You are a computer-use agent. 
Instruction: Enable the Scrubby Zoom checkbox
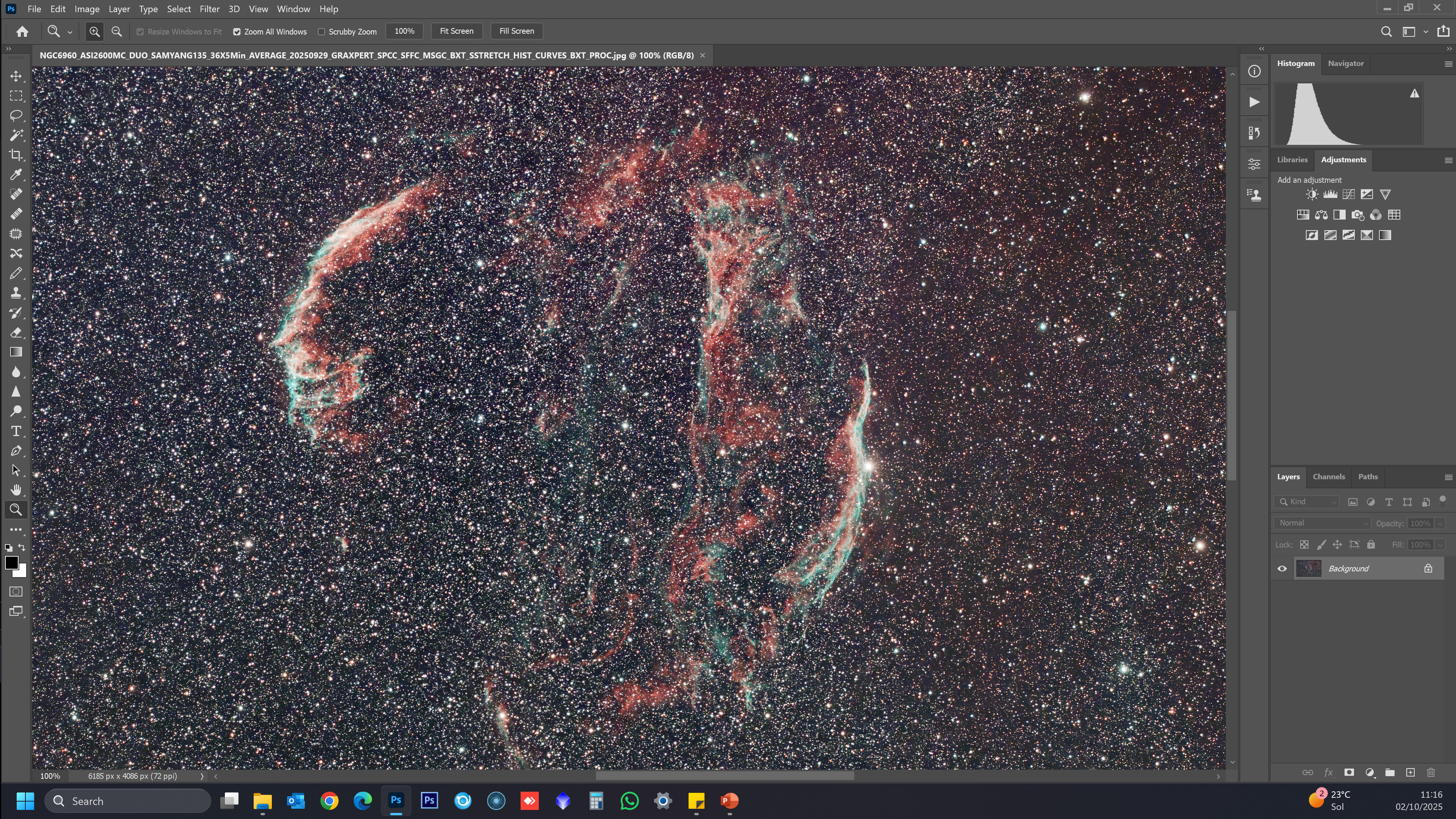pos(321,31)
